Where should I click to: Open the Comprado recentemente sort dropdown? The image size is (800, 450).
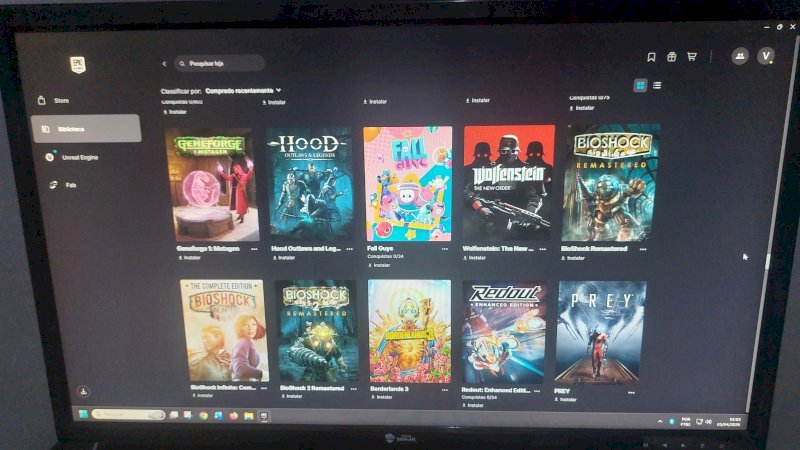click(243, 91)
